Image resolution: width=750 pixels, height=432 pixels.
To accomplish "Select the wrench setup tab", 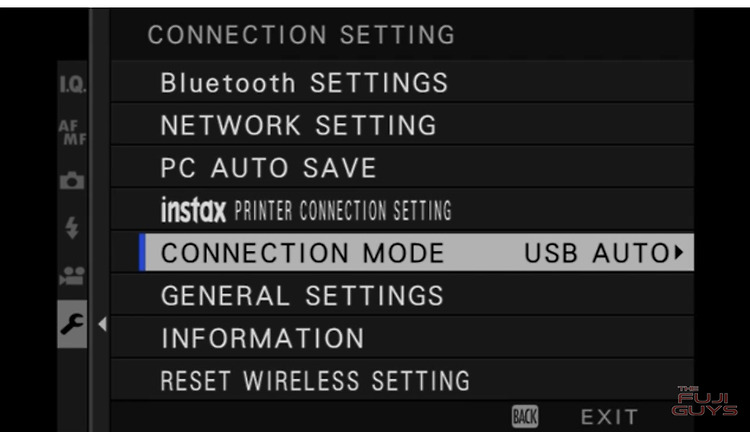I will (x=72, y=324).
